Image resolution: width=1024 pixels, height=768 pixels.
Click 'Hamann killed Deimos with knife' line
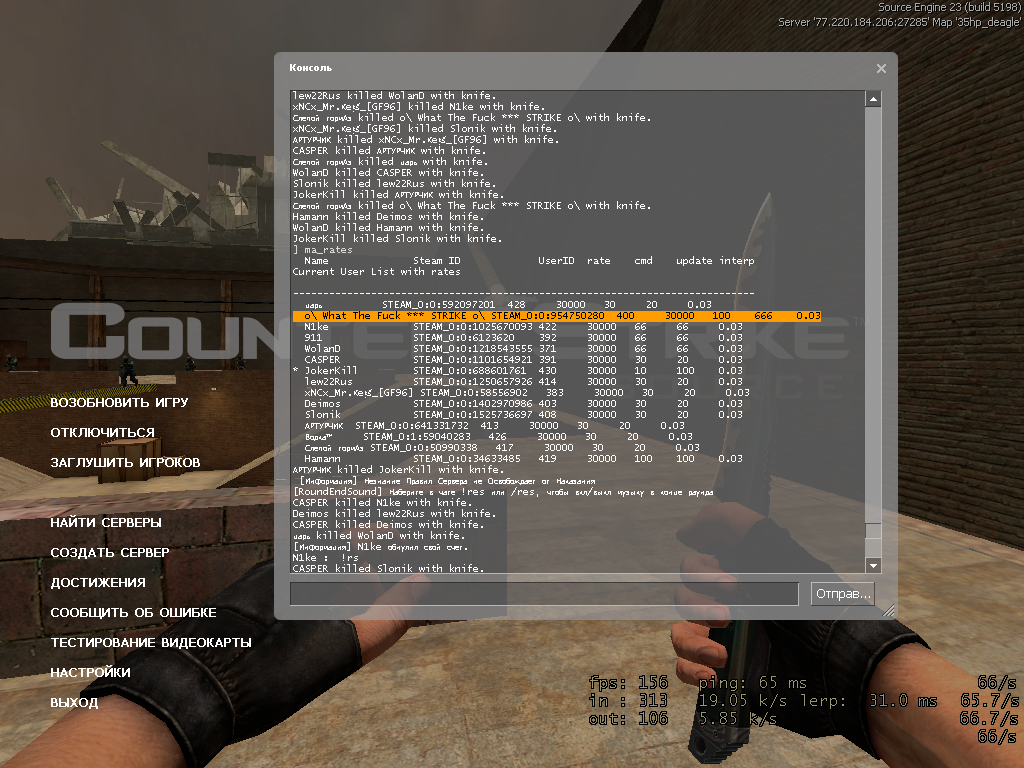click(388, 216)
